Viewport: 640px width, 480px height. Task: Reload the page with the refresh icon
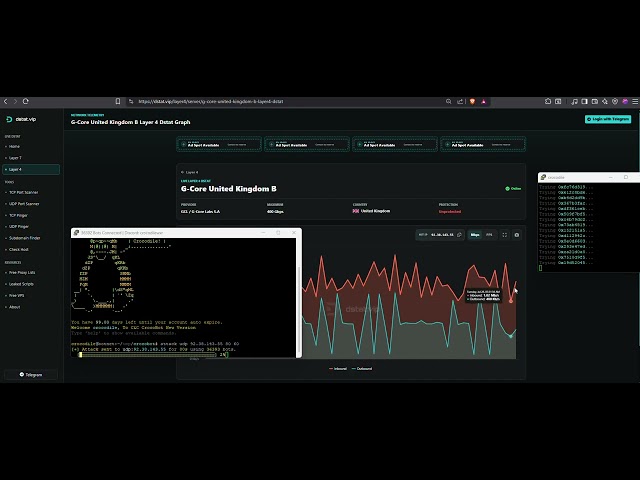(x=26, y=101)
